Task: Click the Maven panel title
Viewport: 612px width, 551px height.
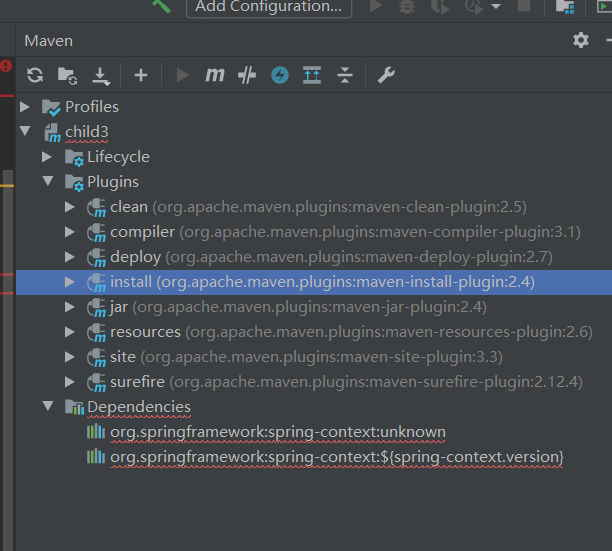Action: click(48, 41)
